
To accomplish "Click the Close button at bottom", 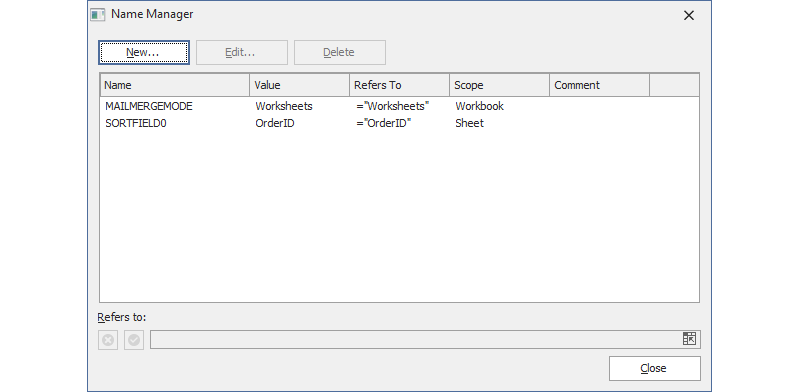I will coord(655,369).
